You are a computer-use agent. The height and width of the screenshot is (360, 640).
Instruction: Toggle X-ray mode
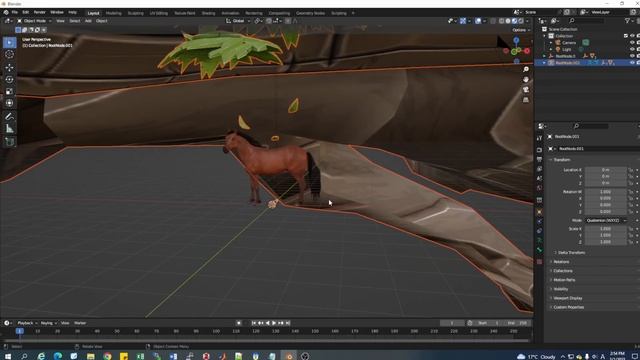tap(493, 21)
